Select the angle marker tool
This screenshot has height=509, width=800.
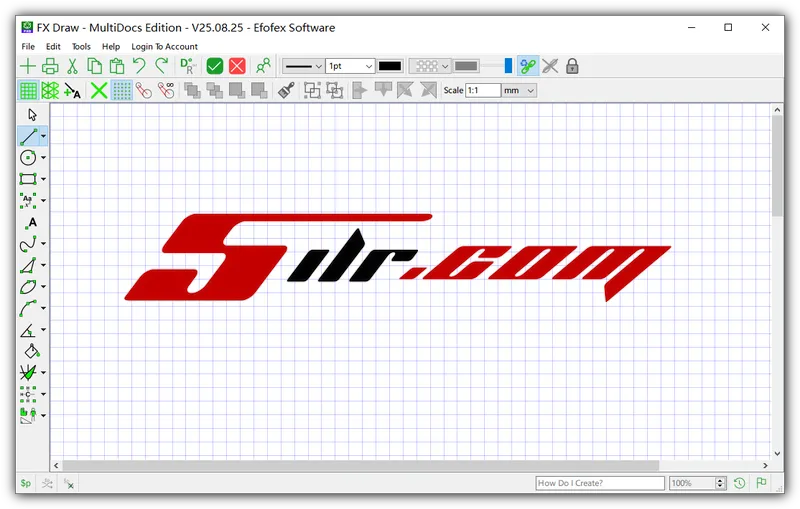coord(29,330)
